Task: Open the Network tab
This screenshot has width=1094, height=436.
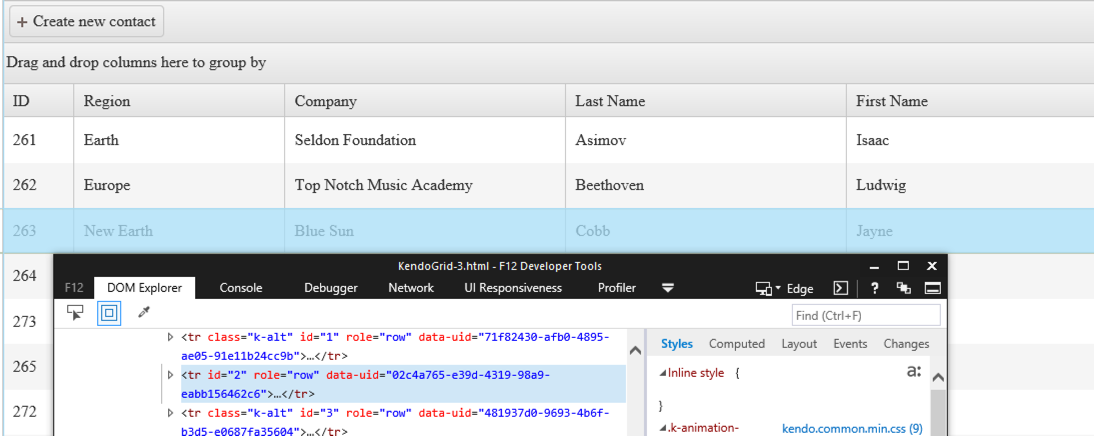Action: 411,288
